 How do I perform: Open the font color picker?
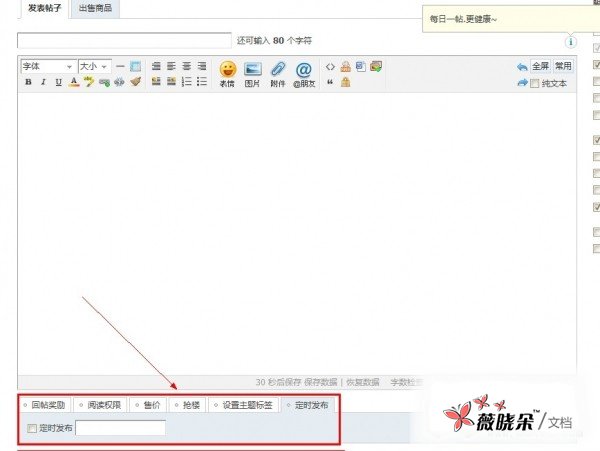(74, 82)
